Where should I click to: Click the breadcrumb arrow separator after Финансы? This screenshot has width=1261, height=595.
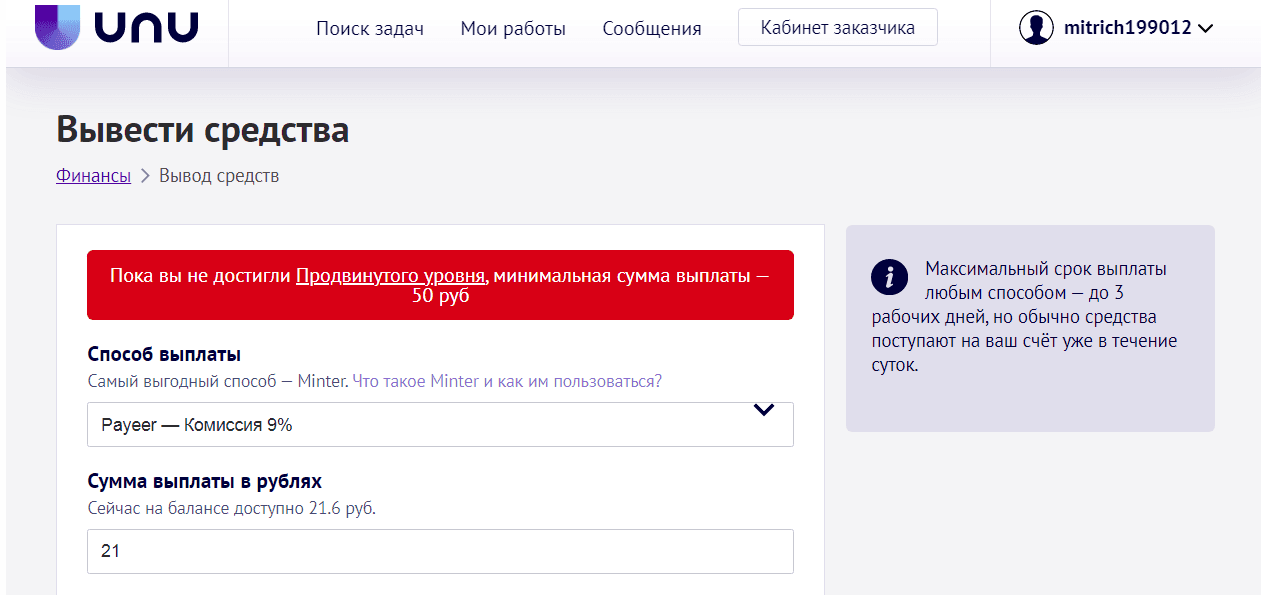point(145,176)
